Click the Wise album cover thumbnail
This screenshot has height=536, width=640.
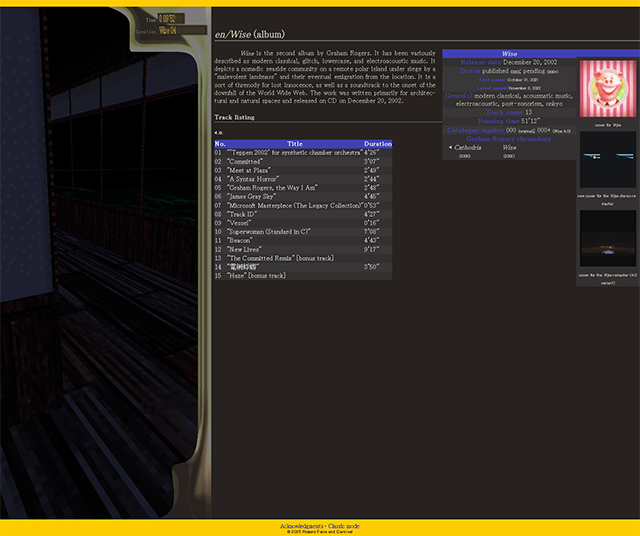[x=608, y=88]
